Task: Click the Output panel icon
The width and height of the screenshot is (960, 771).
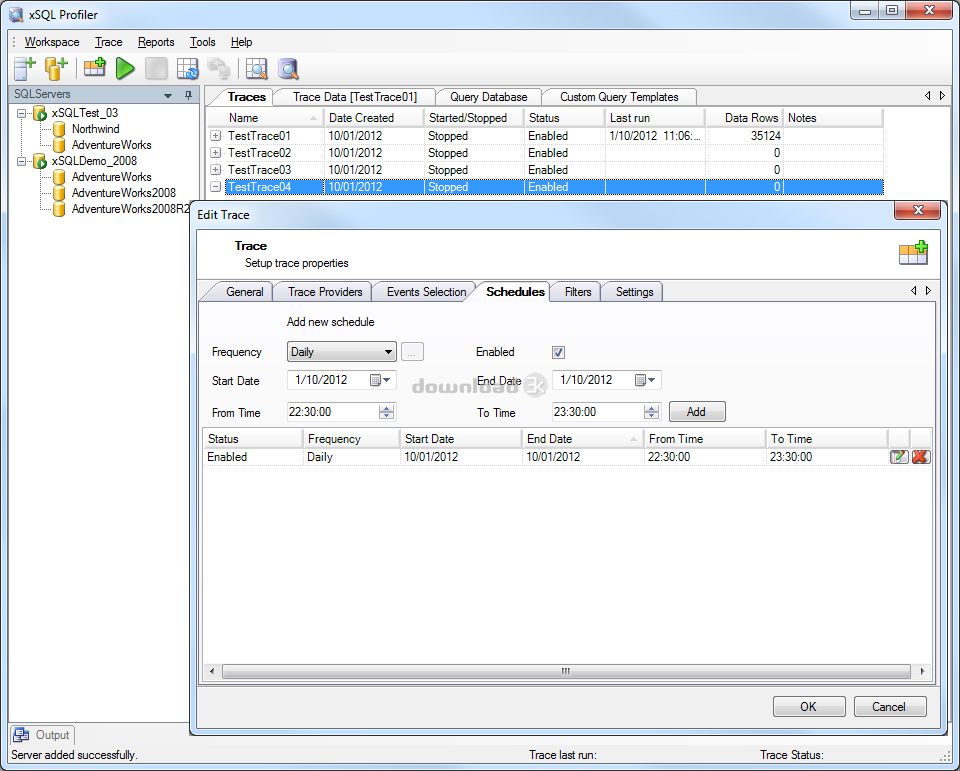Action: (21, 734)
